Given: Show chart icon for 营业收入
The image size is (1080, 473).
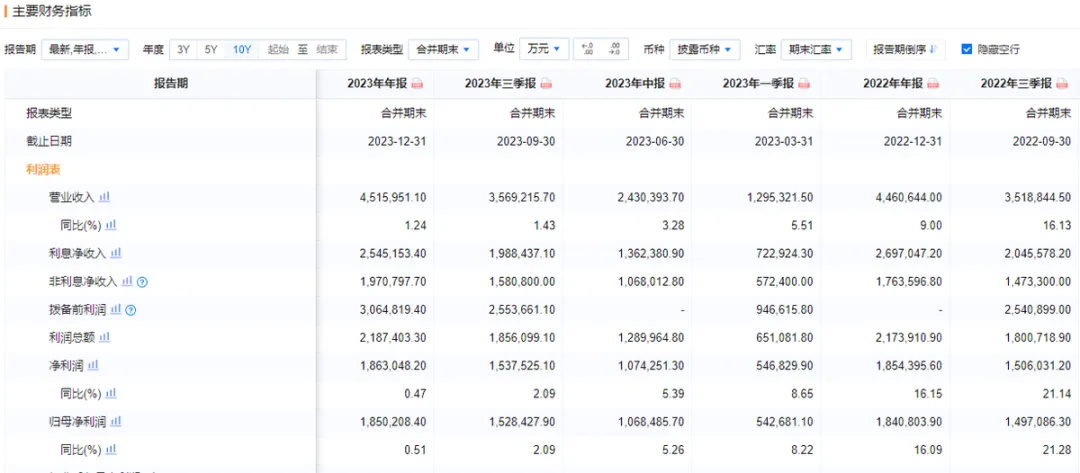Looking at the screenshot, I should (104, 197).
